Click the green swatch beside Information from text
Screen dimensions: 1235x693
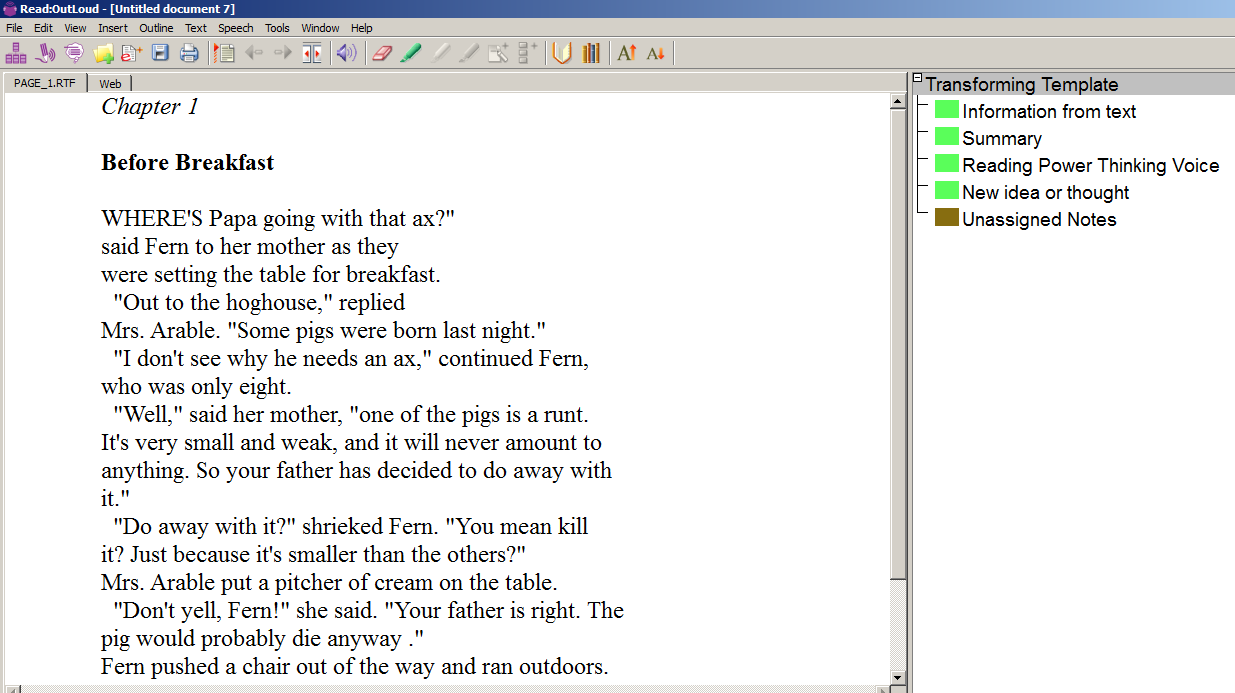pos(947,110)
